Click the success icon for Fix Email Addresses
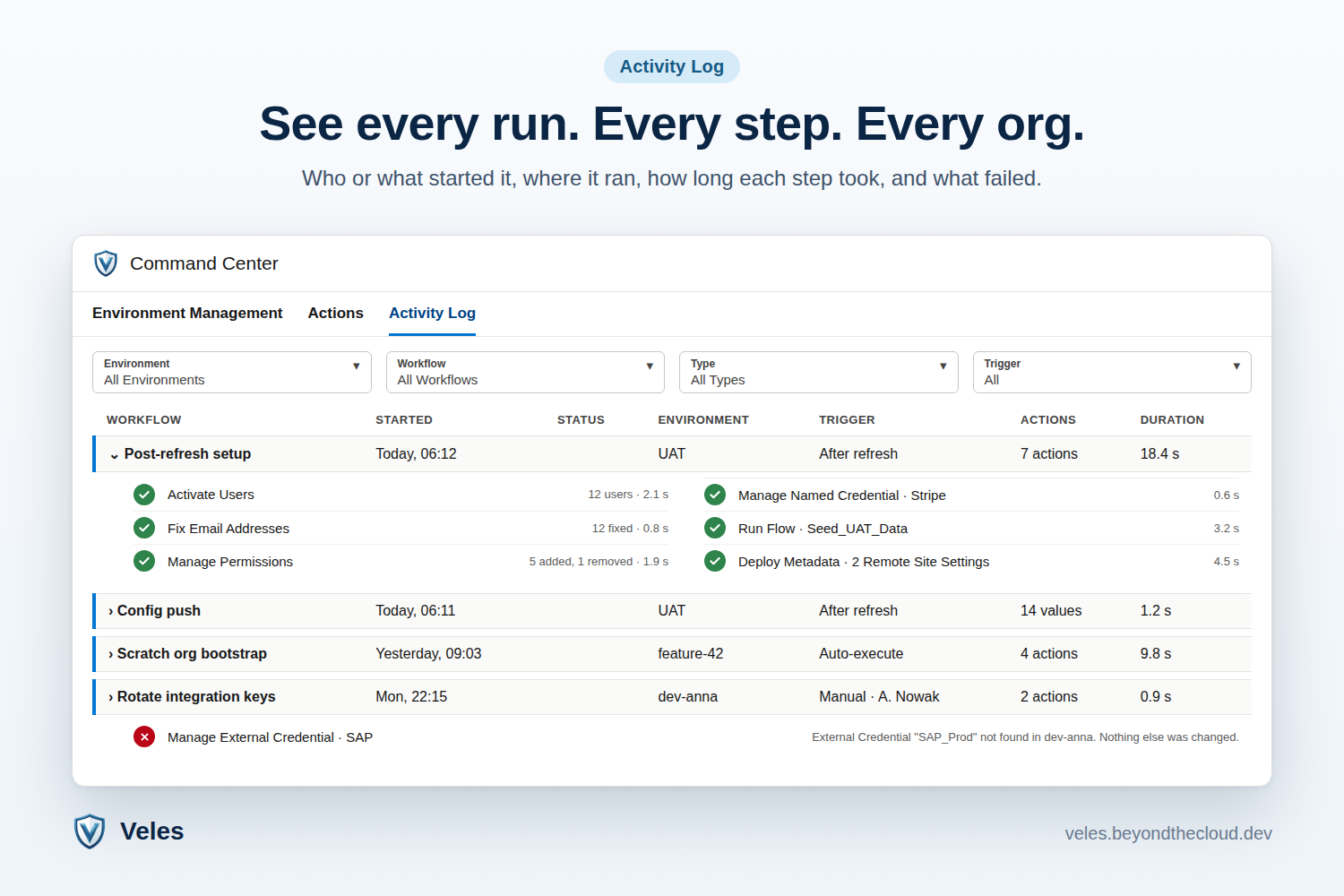Viewport: 1344px width, 896px height. (x=144, y=529)
